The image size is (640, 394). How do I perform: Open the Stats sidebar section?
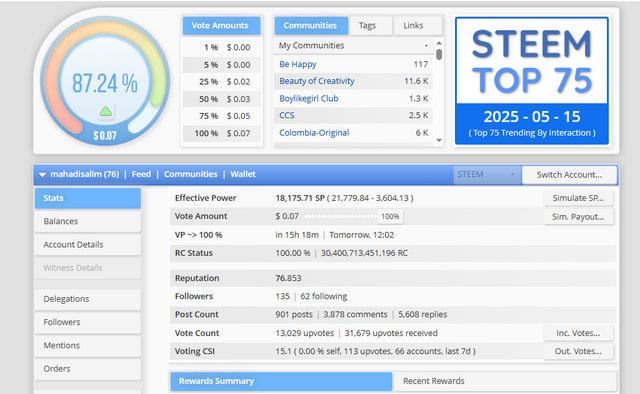point(88,198)
